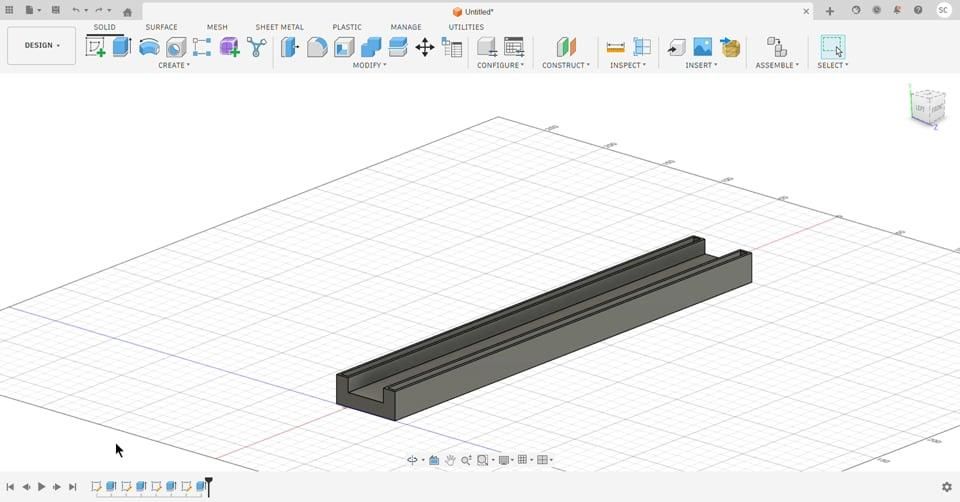Select the Press Pull tool
The height and width of the screenshot is (502, 960).
290,47
